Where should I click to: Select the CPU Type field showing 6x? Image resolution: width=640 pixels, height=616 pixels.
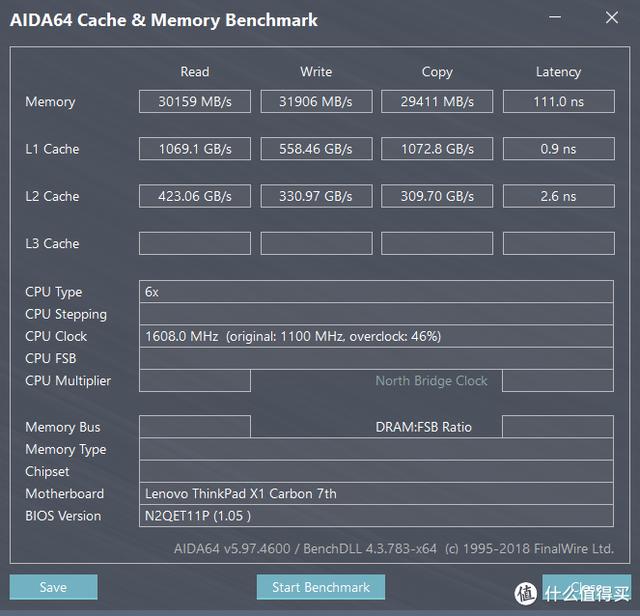point(376,292)
